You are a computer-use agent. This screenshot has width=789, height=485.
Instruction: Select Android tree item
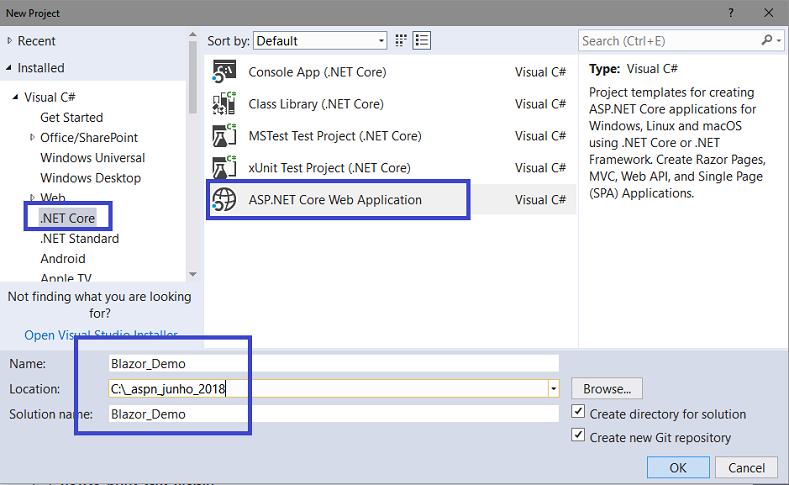(x=63, y=258)
